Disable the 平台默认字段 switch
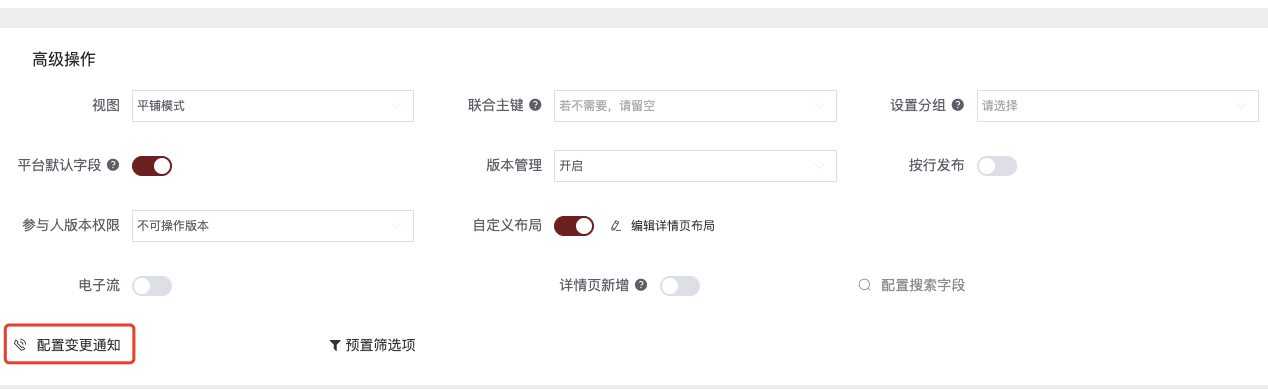 pyautogui.click(x=152, y=166)
